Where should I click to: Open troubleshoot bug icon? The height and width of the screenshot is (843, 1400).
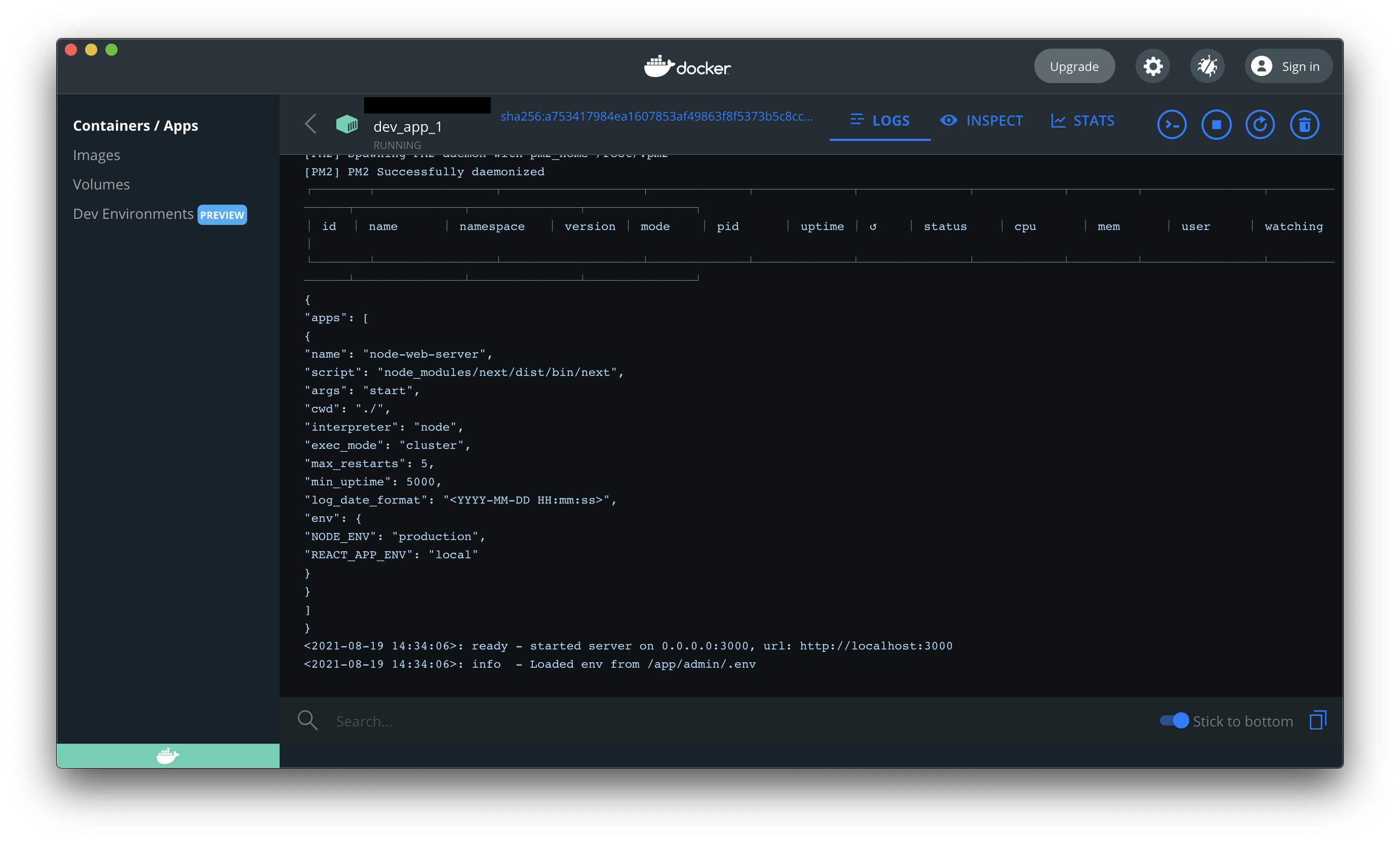click(1207, 66)
